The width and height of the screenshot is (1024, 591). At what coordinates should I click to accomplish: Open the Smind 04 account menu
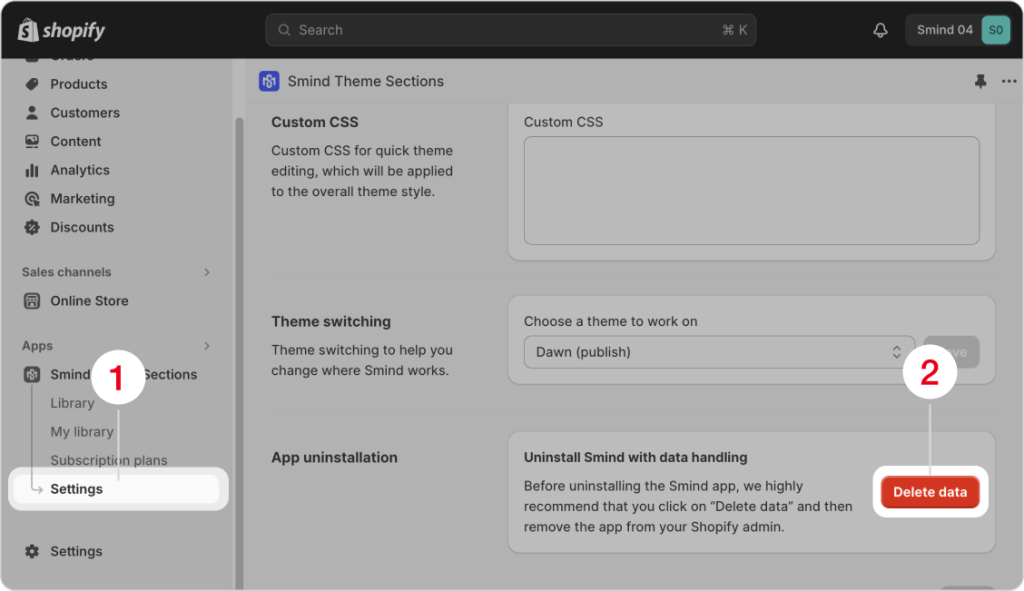coord(957,30)
